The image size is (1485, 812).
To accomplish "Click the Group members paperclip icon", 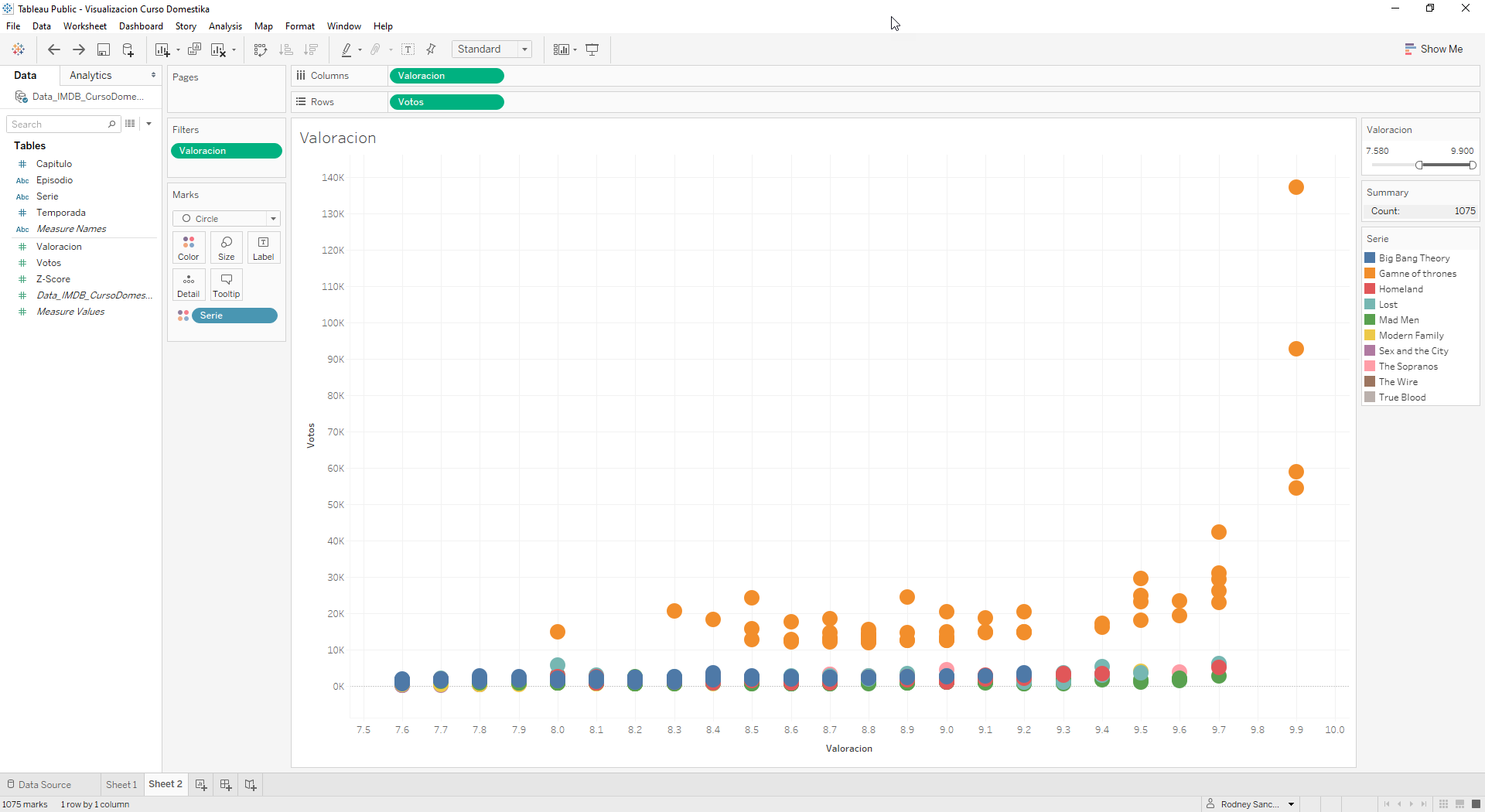I will [376, 49].
